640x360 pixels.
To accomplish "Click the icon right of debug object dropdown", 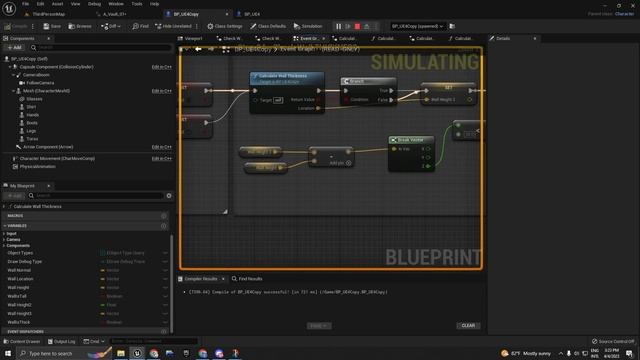I will [x=452, y=26].
